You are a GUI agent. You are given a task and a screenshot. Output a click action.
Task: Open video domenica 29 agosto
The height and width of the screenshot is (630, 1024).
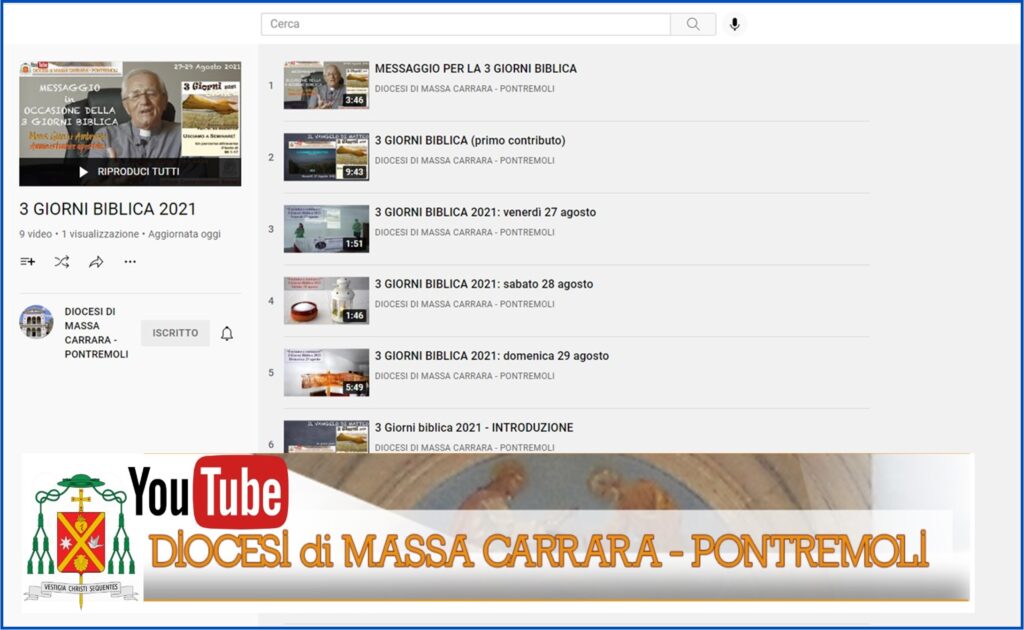pos(491,356)
